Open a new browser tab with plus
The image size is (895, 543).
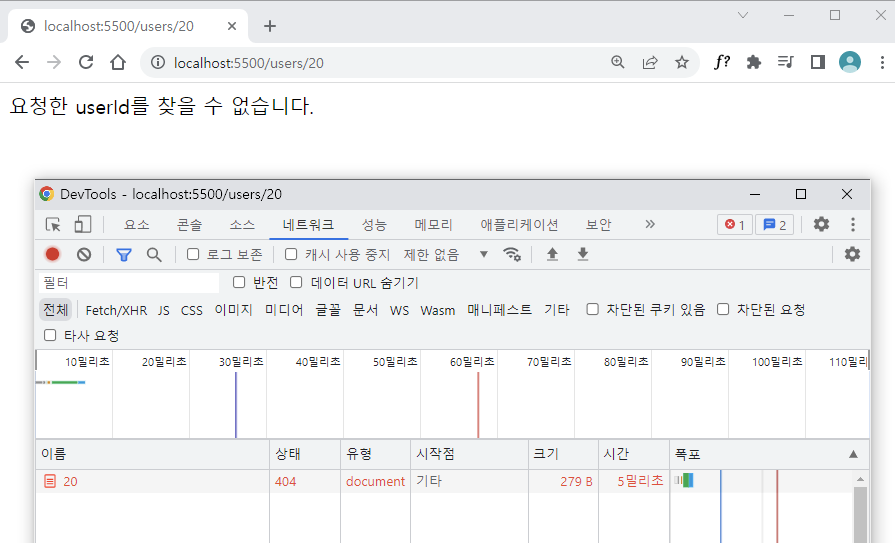(270, 26)
